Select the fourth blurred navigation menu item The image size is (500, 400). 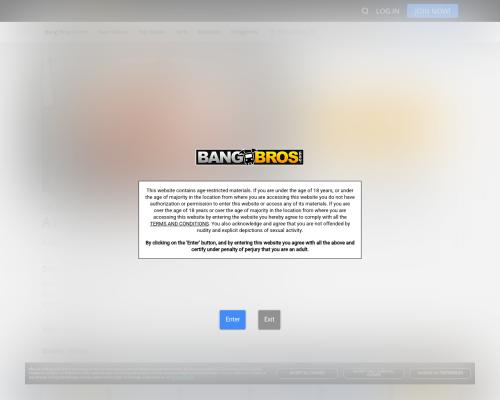click(181, 32)
